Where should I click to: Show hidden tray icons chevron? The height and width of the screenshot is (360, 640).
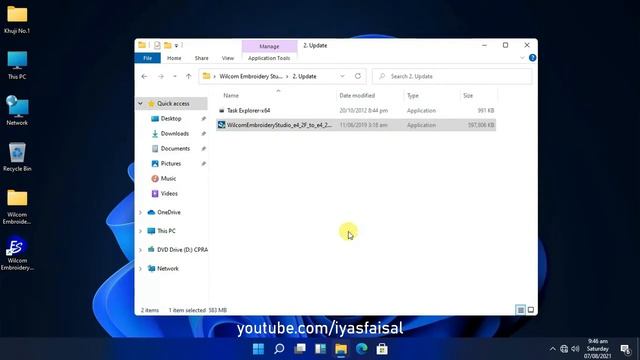[553, 349]
